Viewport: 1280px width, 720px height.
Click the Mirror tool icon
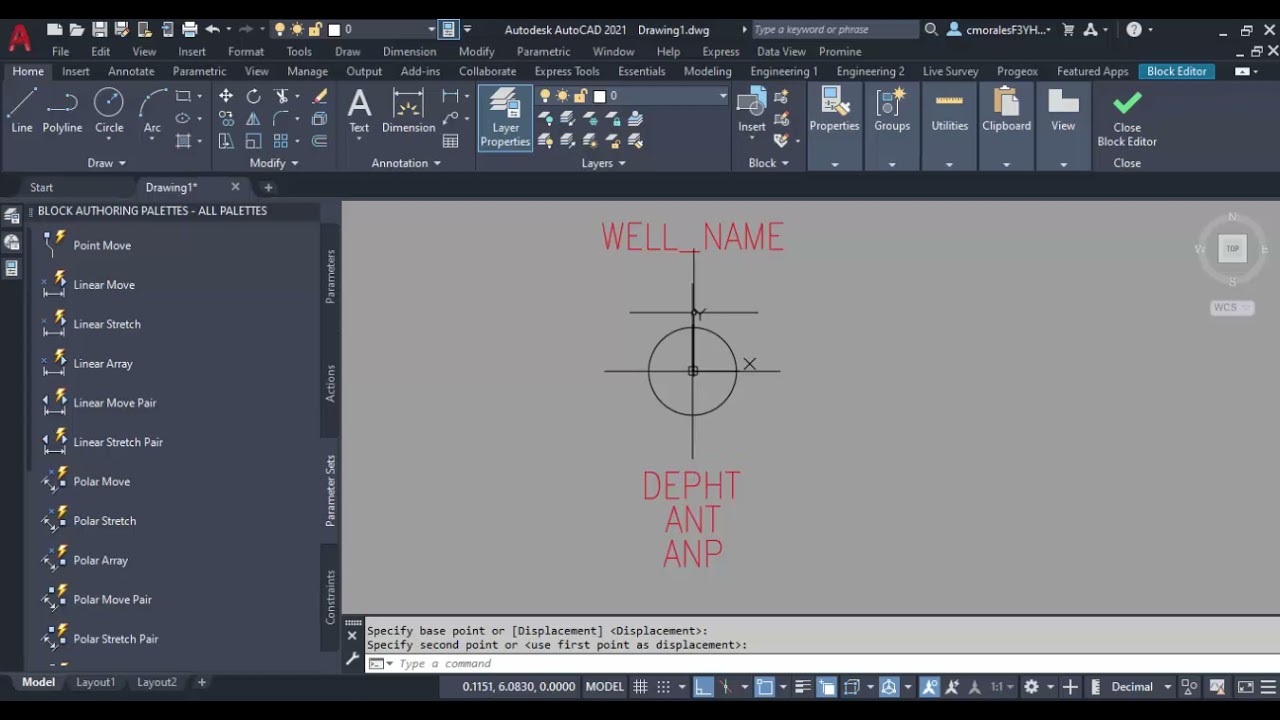[253, 118]
